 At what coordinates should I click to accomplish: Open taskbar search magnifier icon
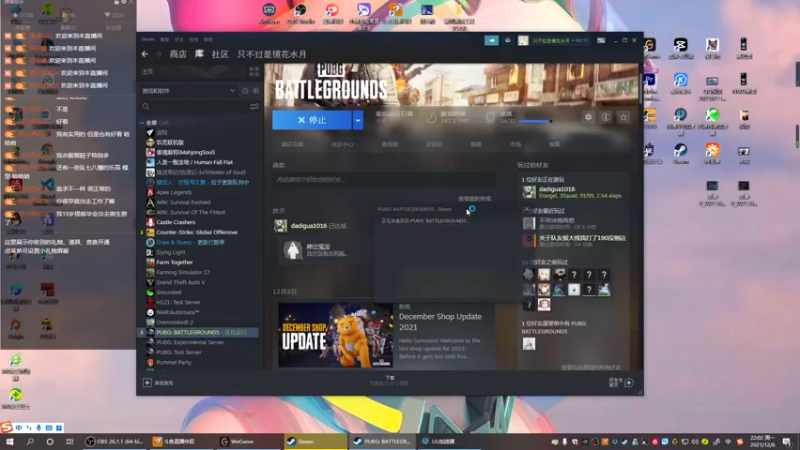click(x=30, y=441)
